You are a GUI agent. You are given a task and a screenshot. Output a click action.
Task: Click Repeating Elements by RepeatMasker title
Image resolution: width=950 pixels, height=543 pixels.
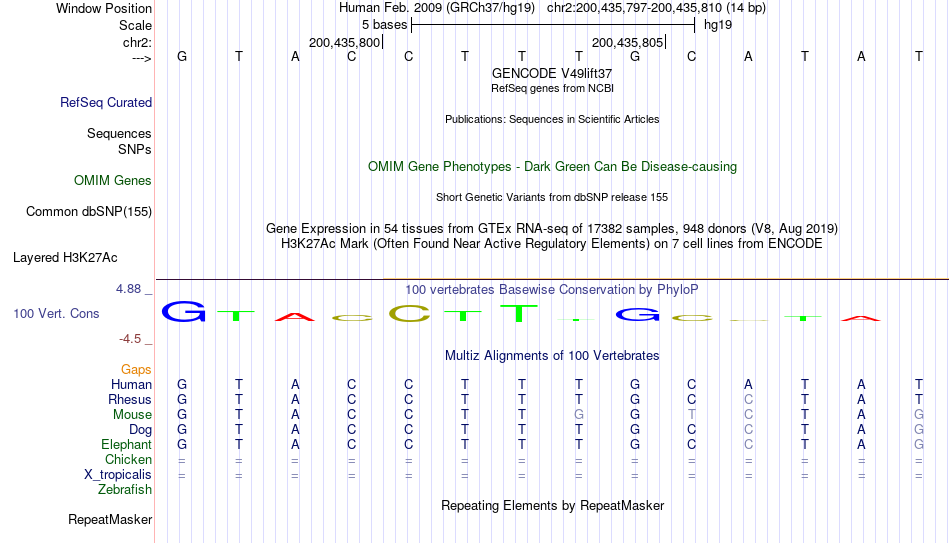(552, 505)
